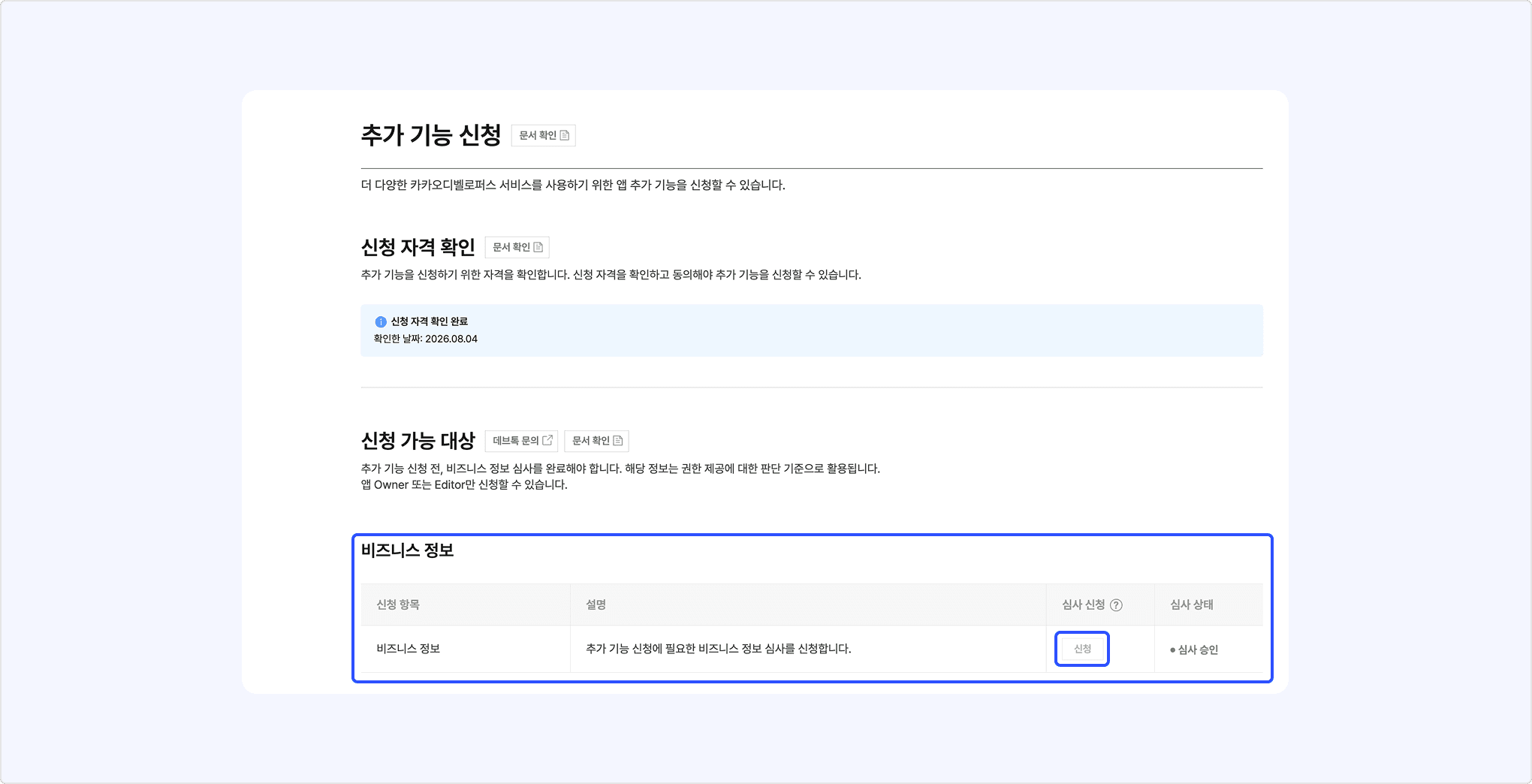Select the line starting 더 다양한 카카오디벨로퍼스 서비스를
The image size is (1532, 784).
(x=573, y=185)
